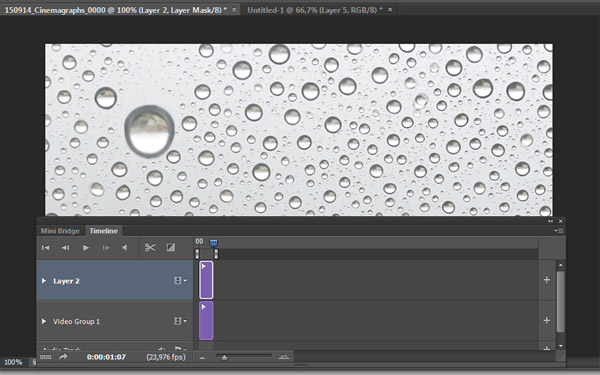
Task: Add media to Video Group 1 track
Action: click(546, 320)
